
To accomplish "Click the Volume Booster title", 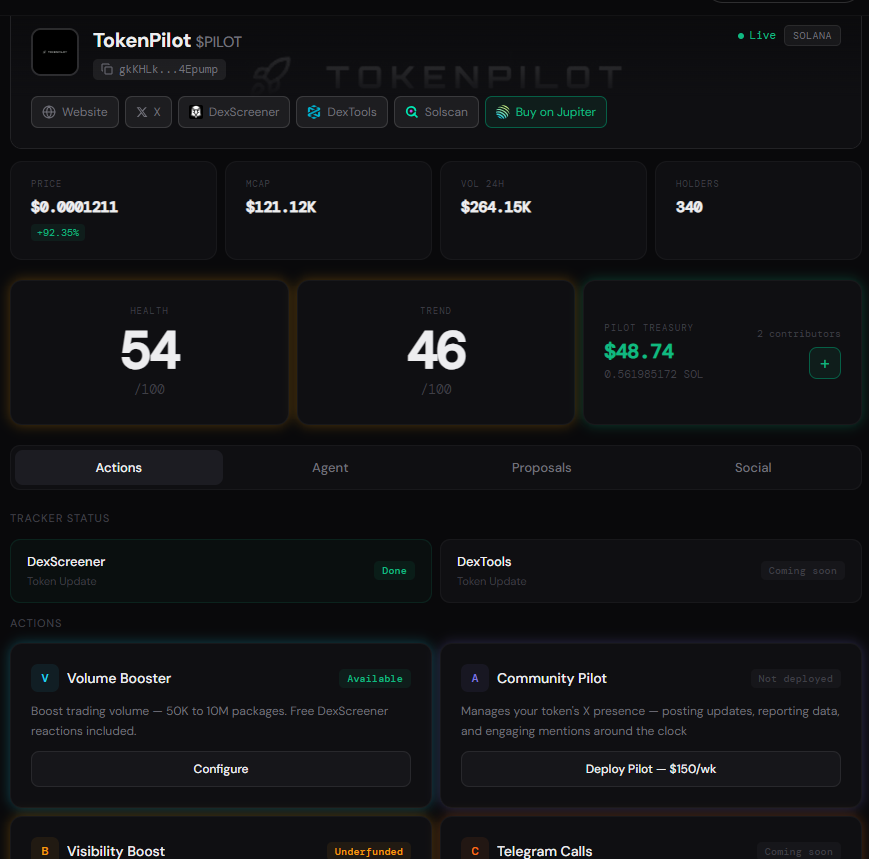I will pyautogui.click(x=119, y=678).
